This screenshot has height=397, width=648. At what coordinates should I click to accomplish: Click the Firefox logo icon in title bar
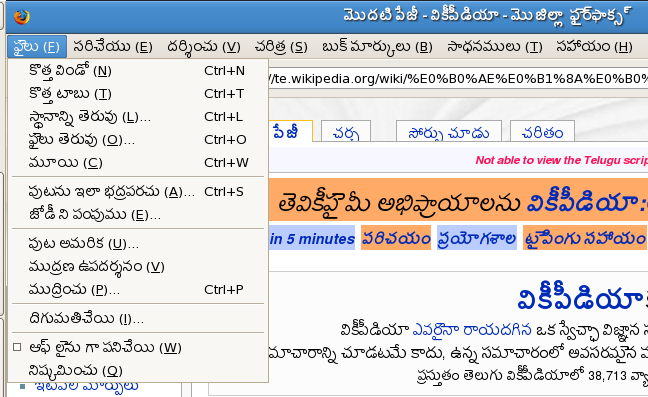(x=21, y=17)
